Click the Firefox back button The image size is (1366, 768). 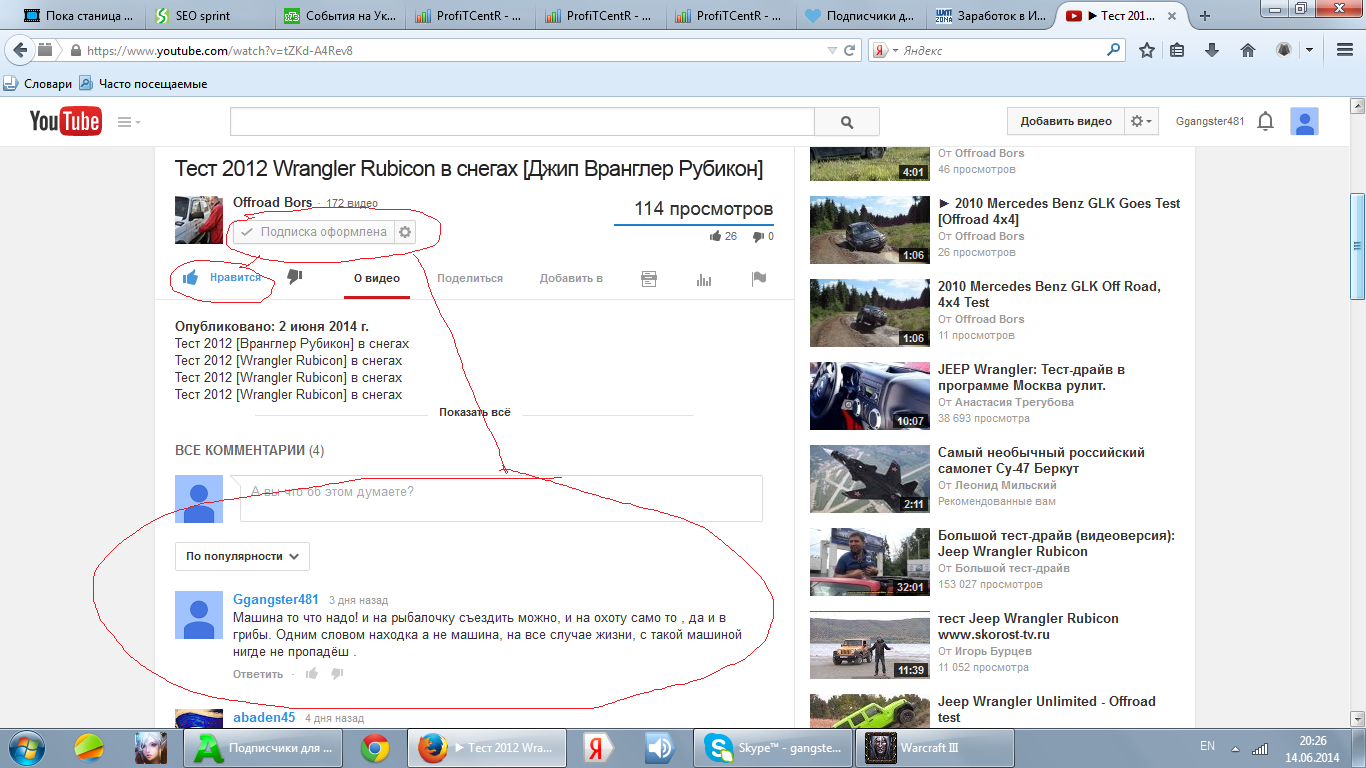click(x=21, y=50)
